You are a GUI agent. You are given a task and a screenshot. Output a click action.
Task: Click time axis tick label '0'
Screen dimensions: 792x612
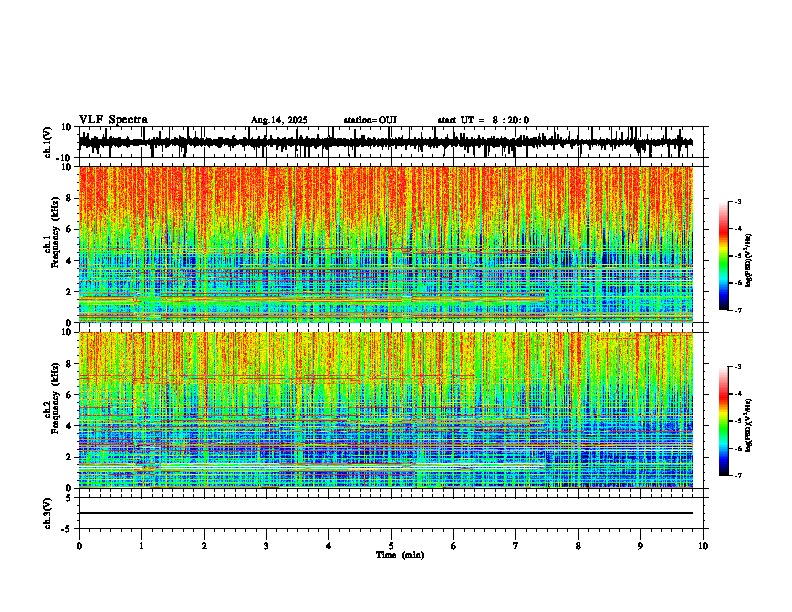(79, 546)
